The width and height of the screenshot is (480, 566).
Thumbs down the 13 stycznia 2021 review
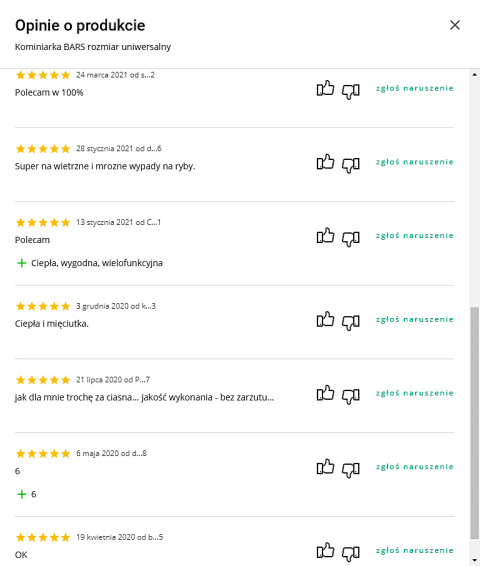click(x=351, y=239)
